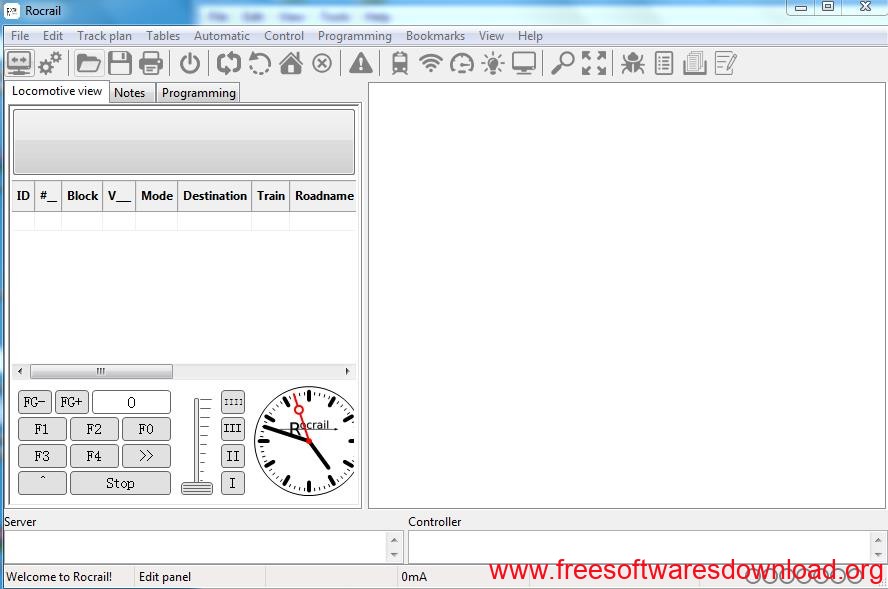
Task: Click the FG+ function group button
Action: 71,402
